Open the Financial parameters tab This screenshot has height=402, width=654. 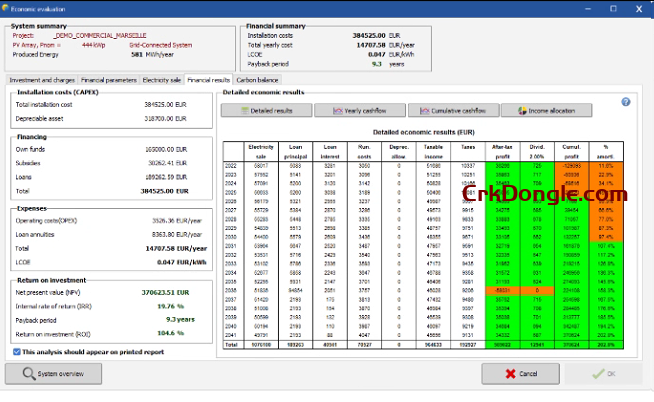click(x=109, y=79)
